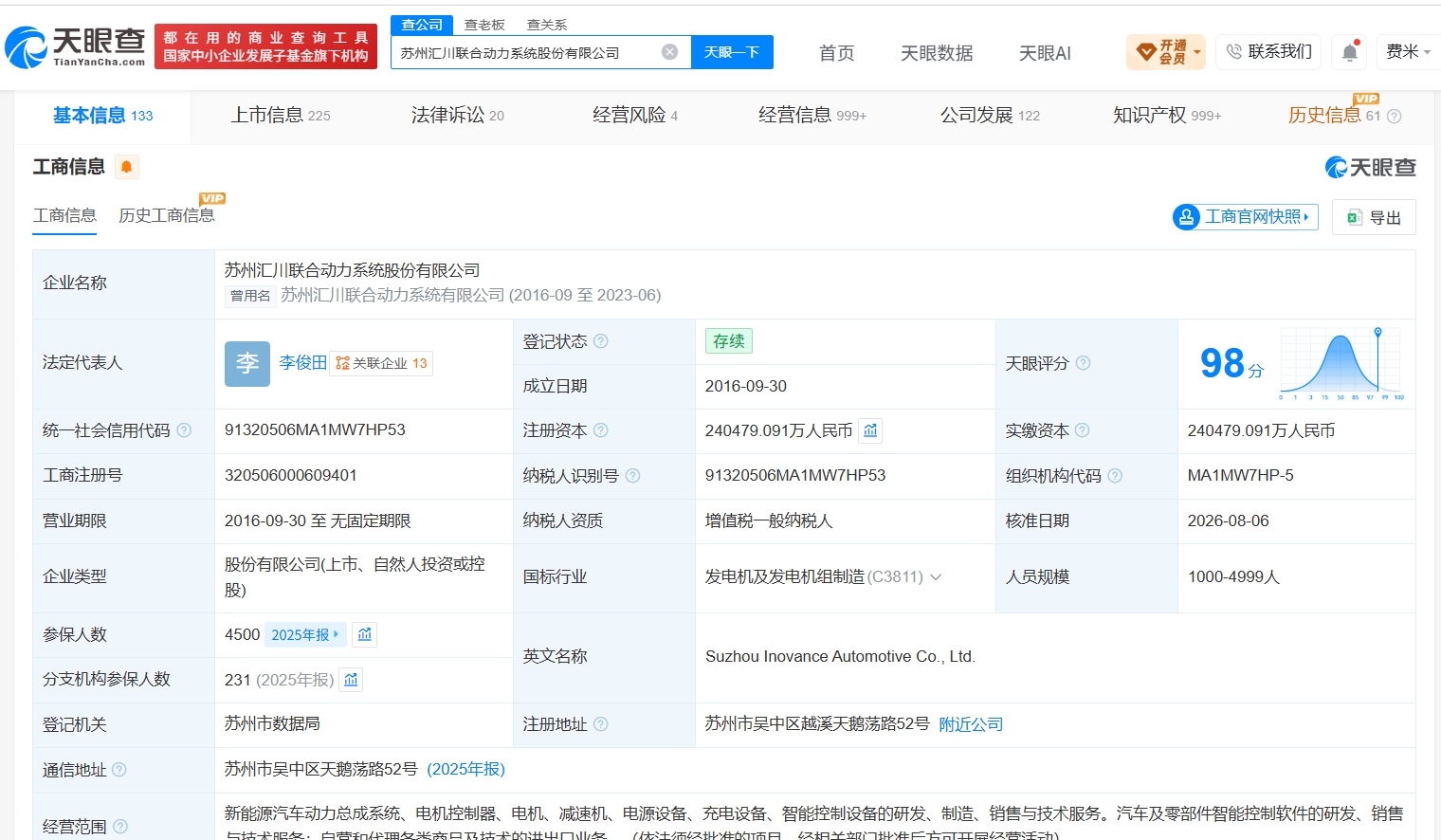Click help icon beside 天眼评分

pos(1083,363)
